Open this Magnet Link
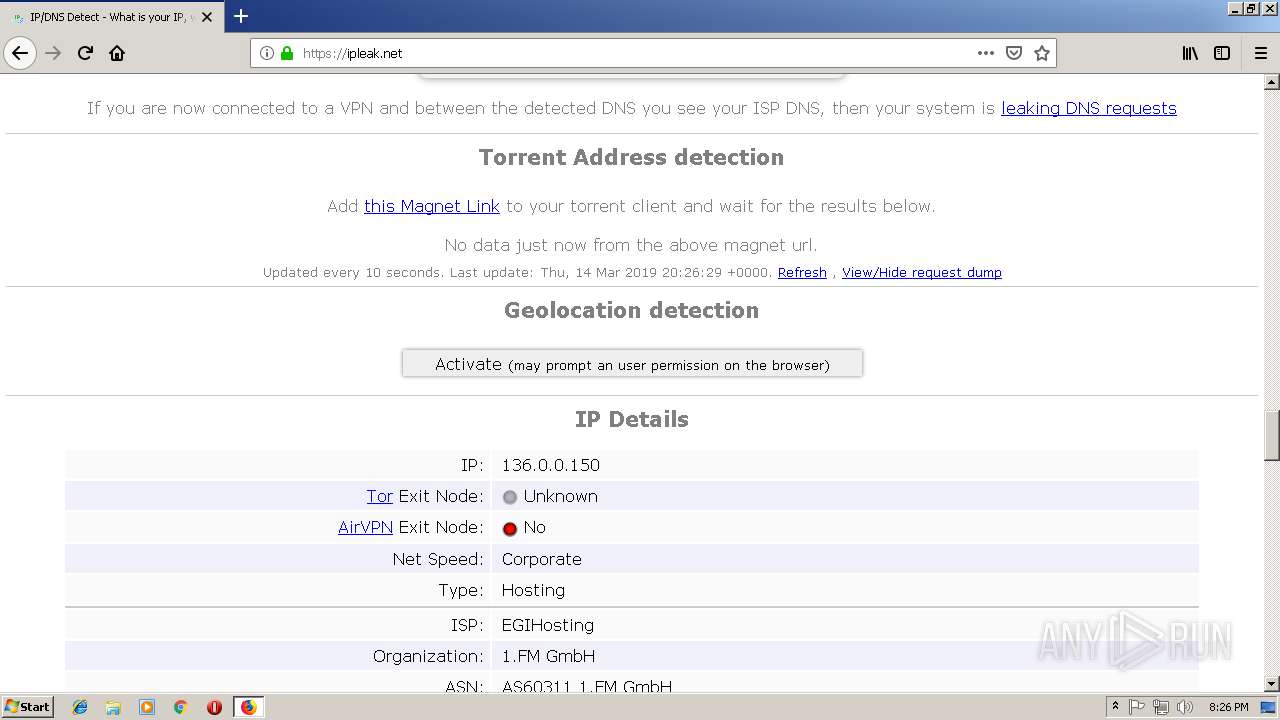Viewport: 1280px width, 720px height. point(432,206)
